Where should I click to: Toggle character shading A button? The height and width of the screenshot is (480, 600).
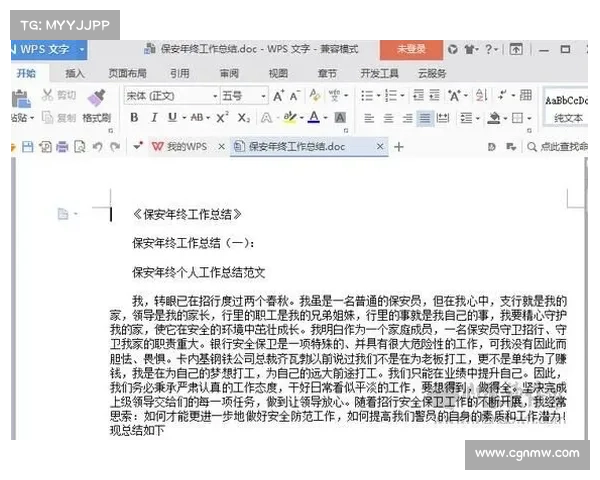pyautogui.click(x=340, y=118)
